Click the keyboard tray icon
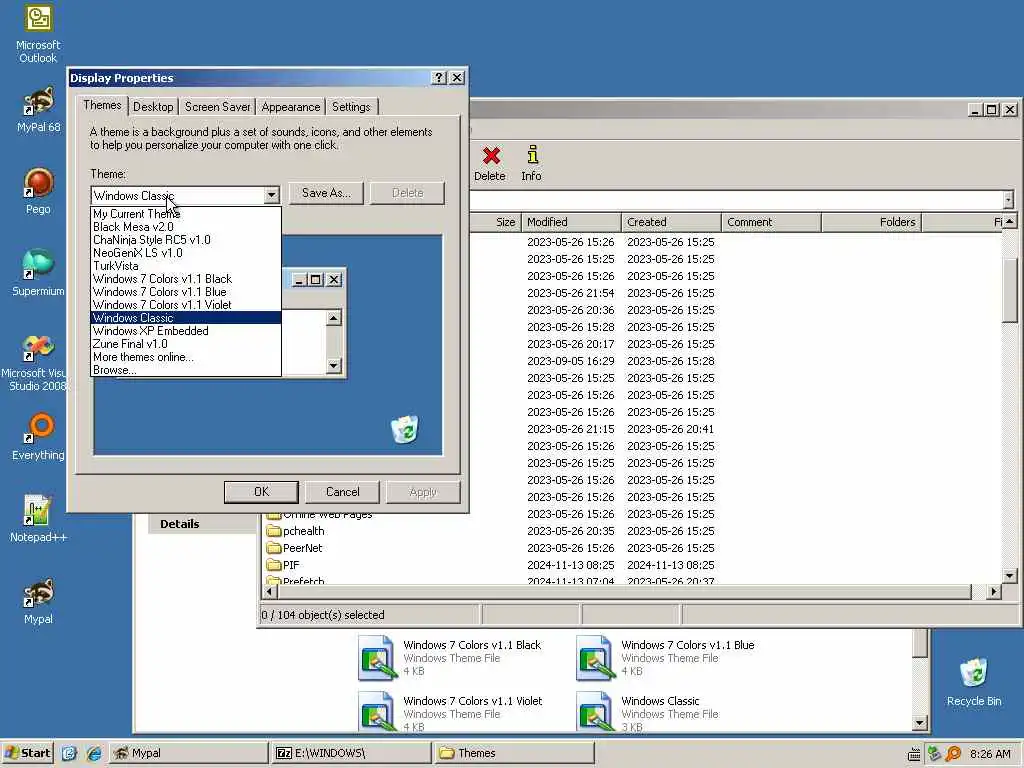This screenshot has height=768, width=1024. 914,754
